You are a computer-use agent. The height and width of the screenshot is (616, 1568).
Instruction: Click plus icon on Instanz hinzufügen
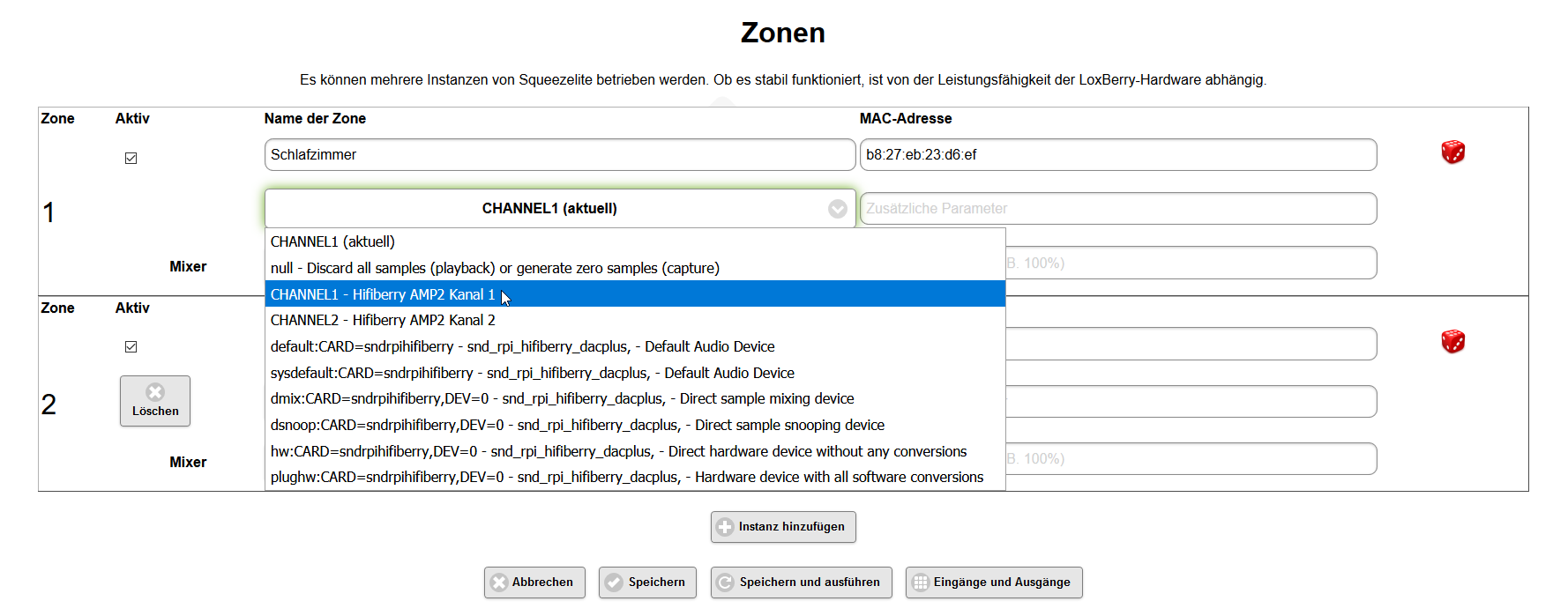[x=725, y=527]
